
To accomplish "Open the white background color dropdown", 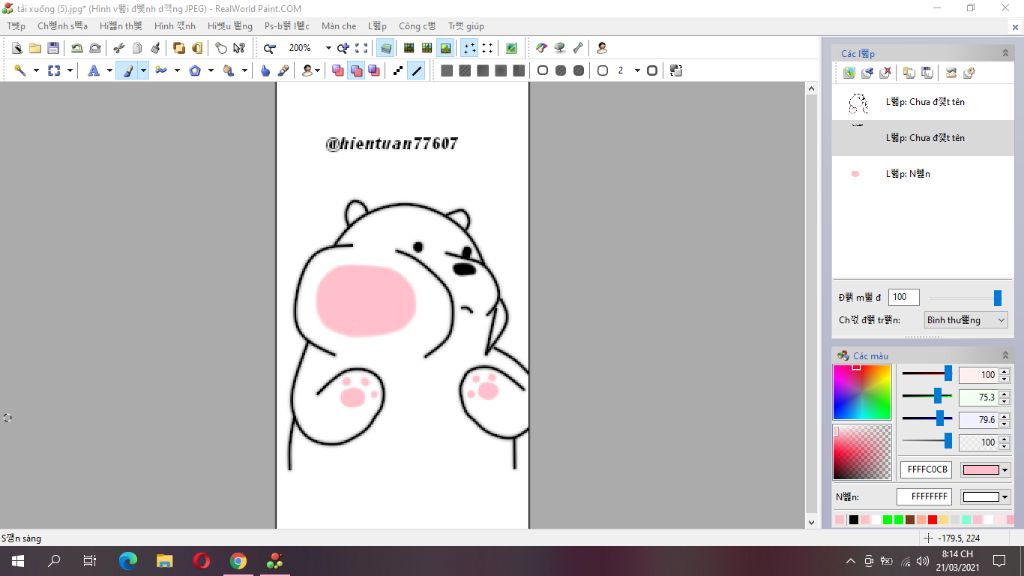I will (1004, 497).
